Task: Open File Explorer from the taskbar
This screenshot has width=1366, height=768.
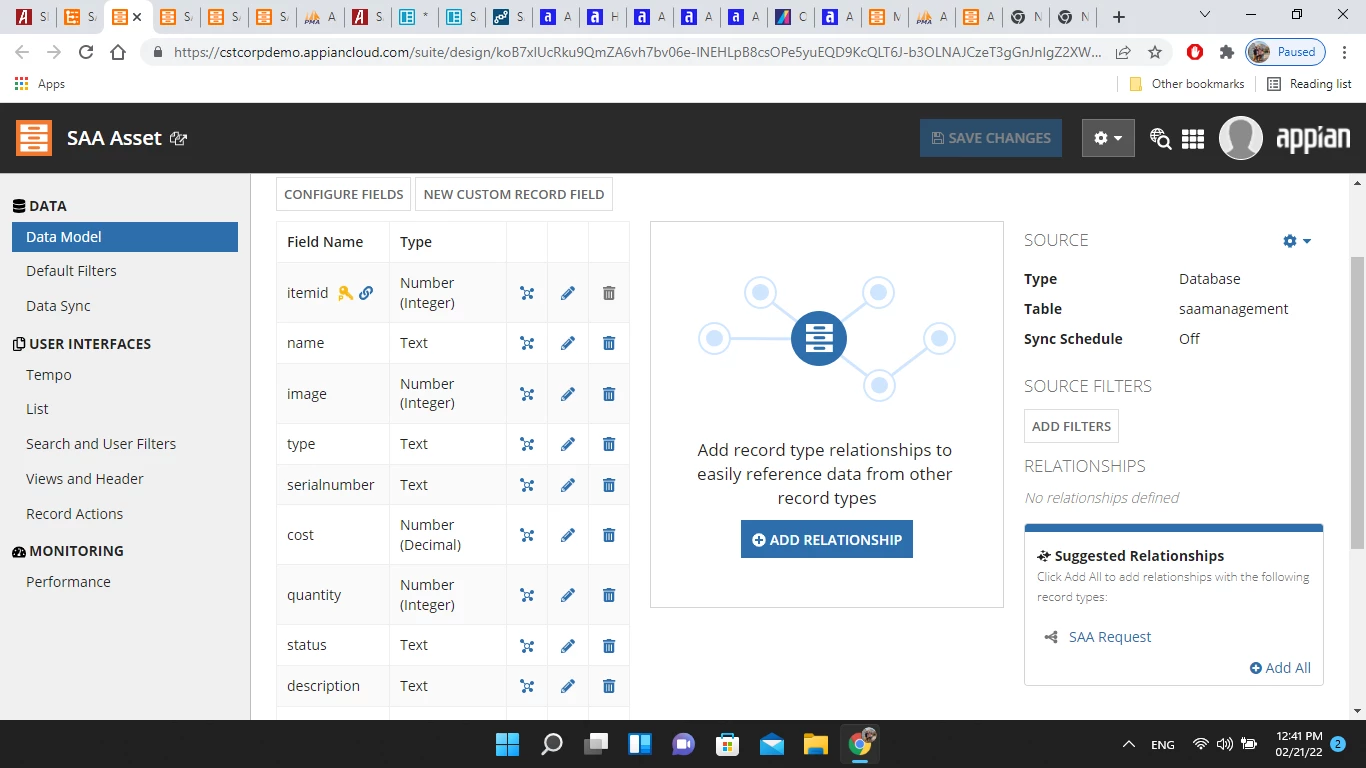Action: (x=816, y=744)
